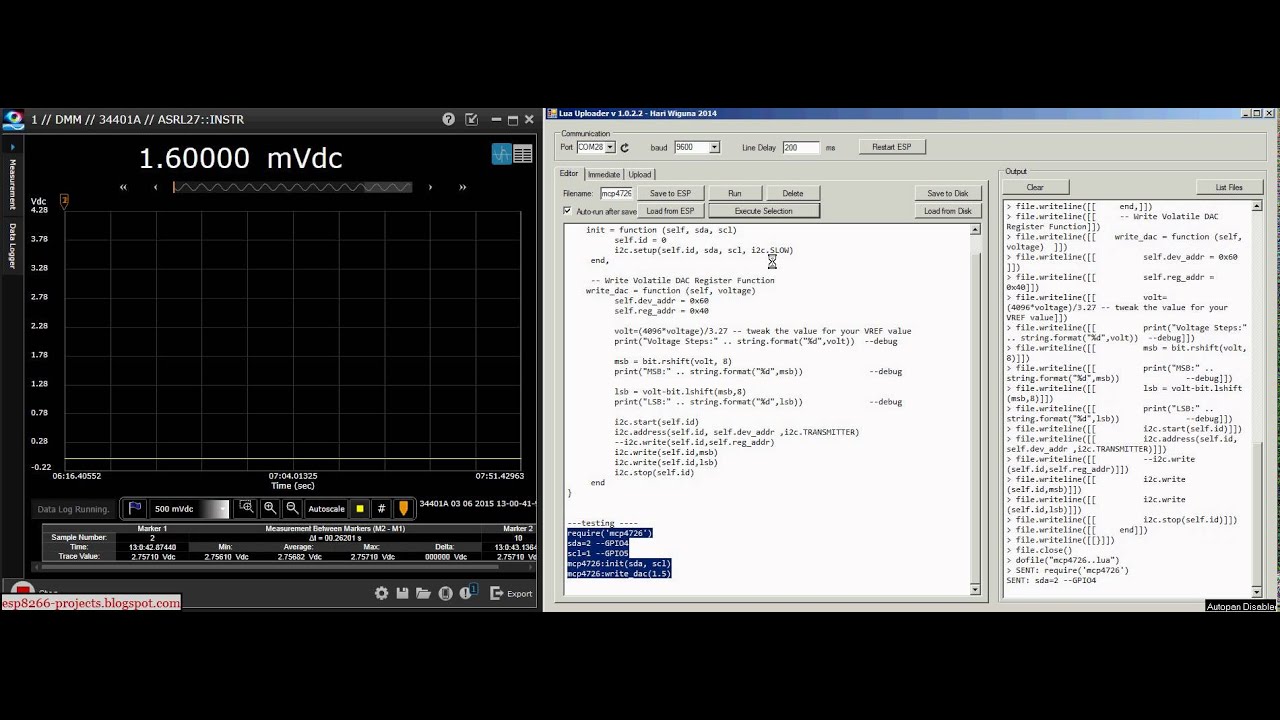Click the # annotation icon on the chart toolbar
The height and width of the screenshot is (720, 1280).
point(380,509)
